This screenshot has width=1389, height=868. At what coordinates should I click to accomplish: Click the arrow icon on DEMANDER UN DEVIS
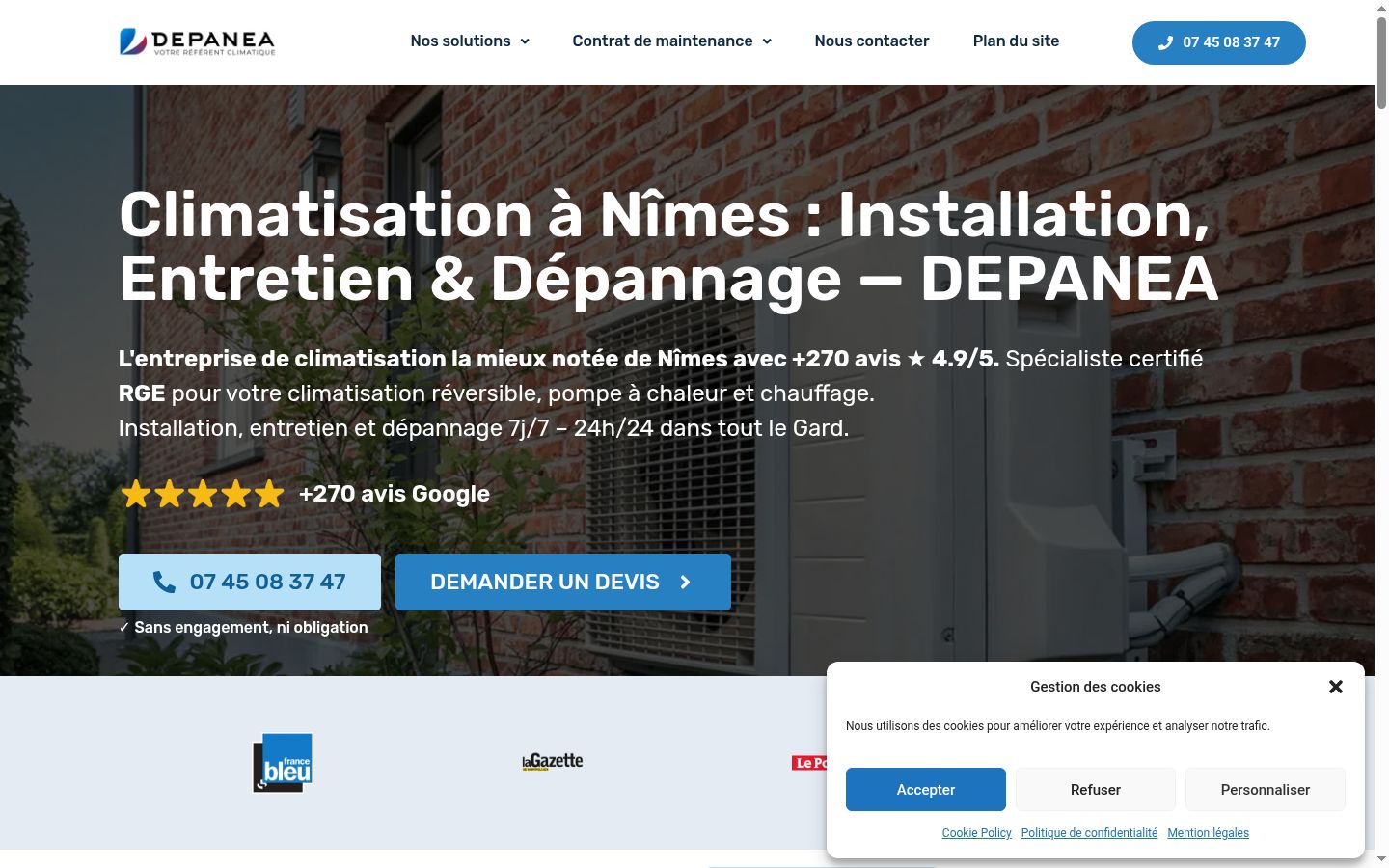686,582
